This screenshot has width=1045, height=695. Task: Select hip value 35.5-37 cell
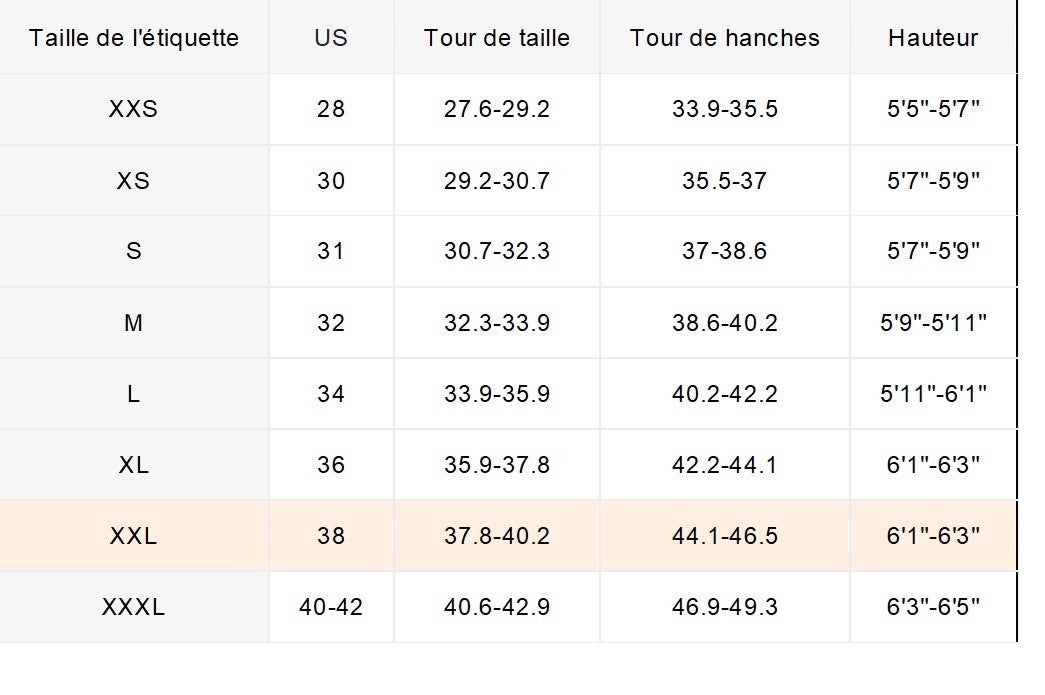725,181
